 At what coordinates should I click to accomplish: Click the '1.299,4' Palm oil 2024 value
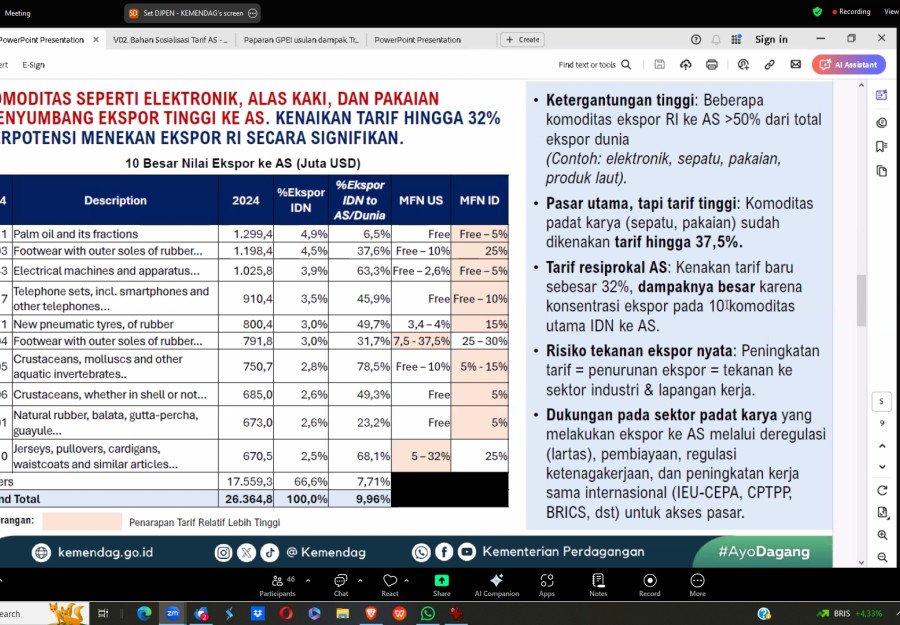253,234
